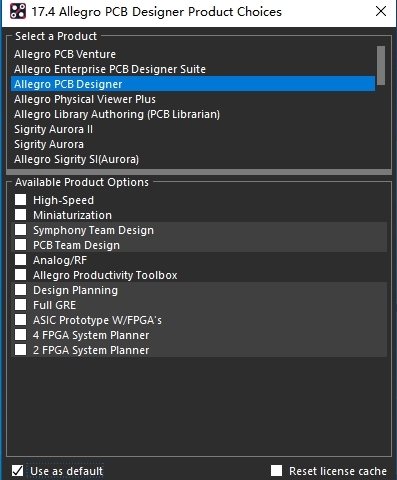Click the Allegro app icon in title bar

pyautogui.click(x=18, y=12)
